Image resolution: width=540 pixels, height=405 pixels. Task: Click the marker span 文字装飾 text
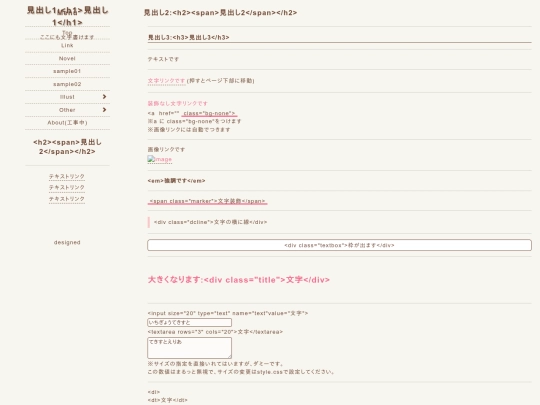pos(207,201)
